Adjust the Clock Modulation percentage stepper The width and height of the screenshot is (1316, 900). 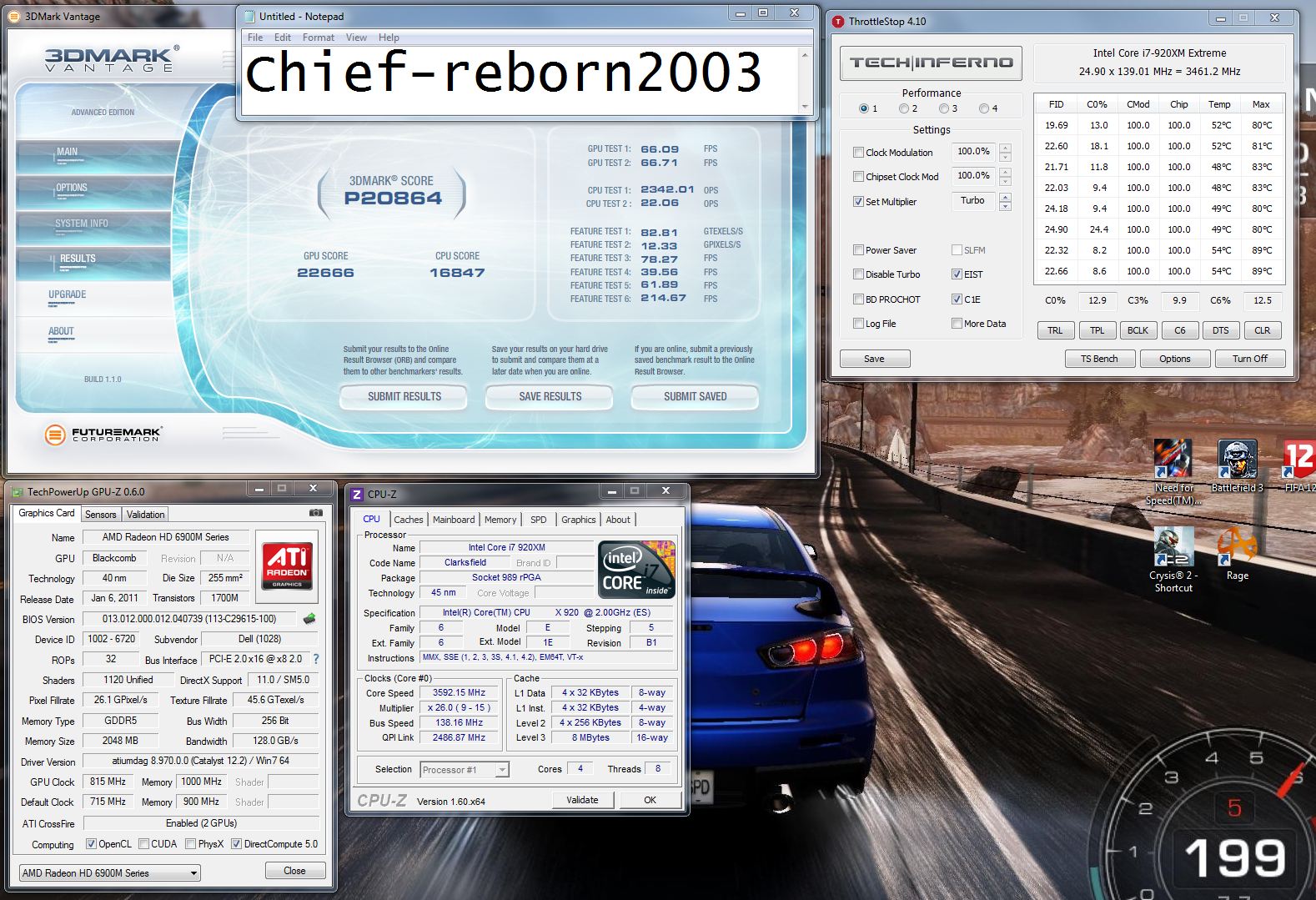pos(1005,152)
